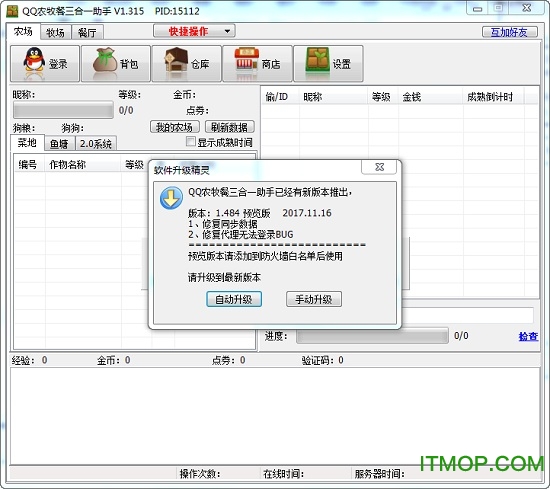The width and height of the screenshot is (550, 489).
Task: Select the 鱼塘 sub-tab
Action: 59,143
